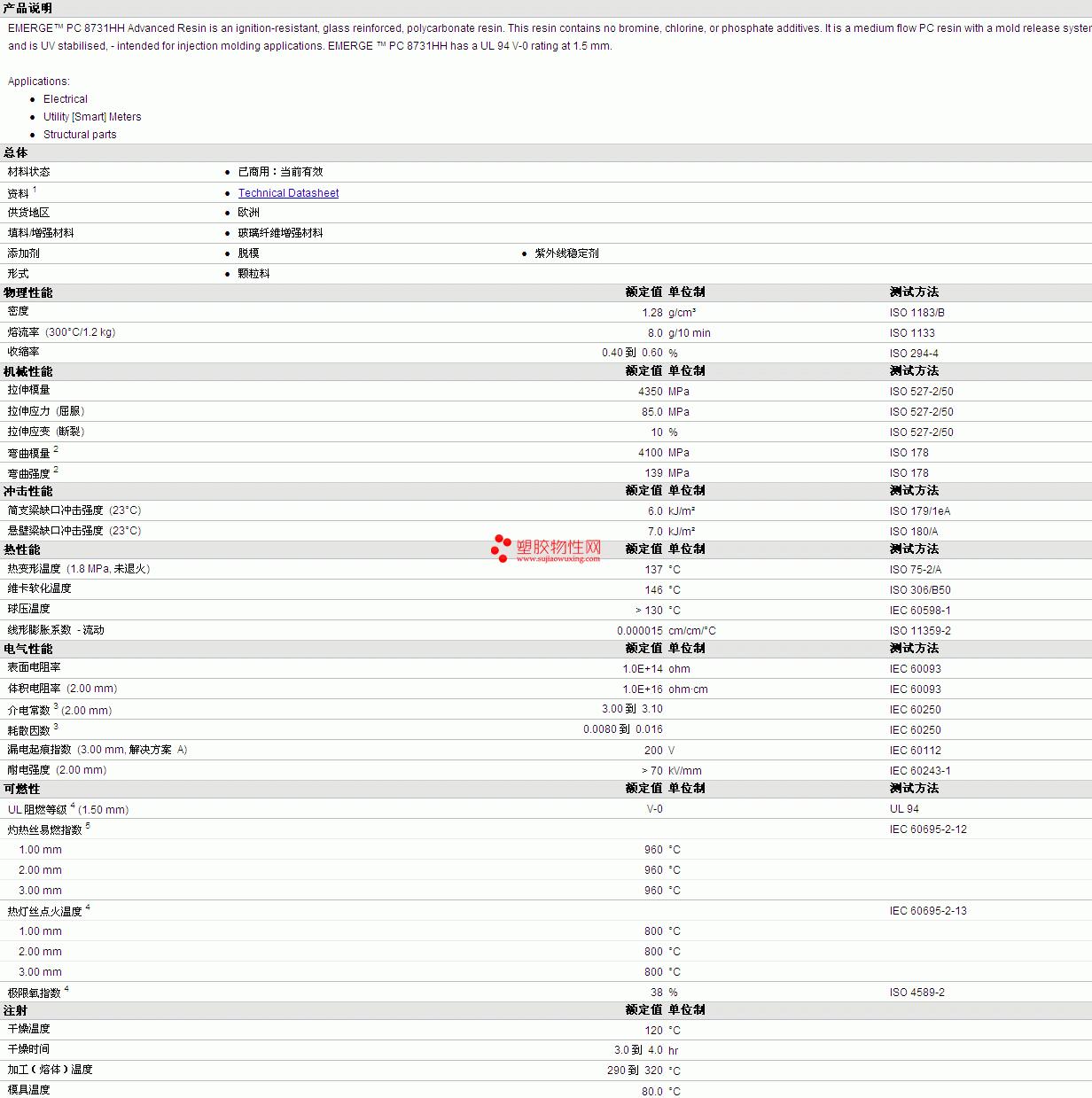Click the "ISO 306/B50" test method
This screenshot has height=1098, width=1092.
[920, 590]
